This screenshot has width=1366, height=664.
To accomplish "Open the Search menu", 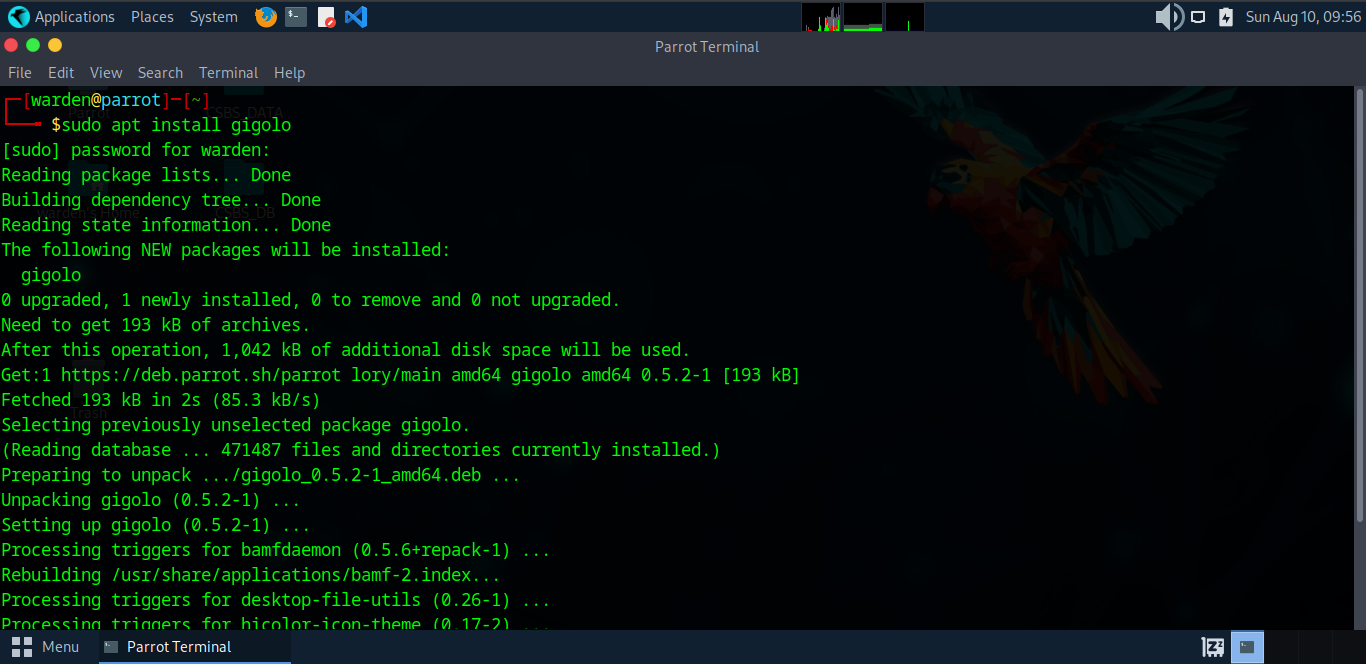I will pos(160,73).
